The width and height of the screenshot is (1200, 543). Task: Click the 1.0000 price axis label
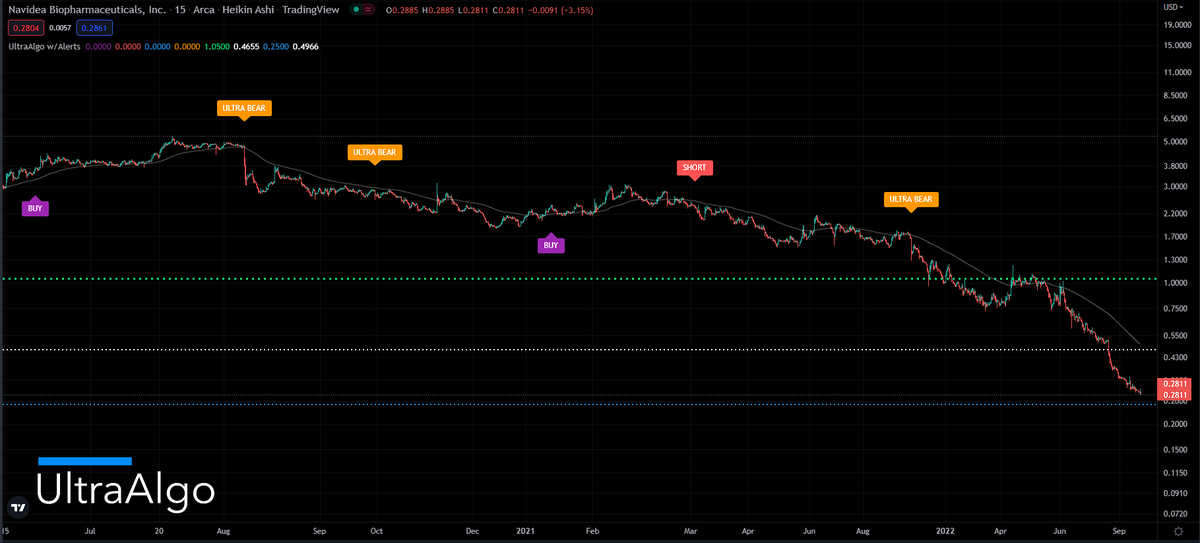click(x=1176, y=283)
